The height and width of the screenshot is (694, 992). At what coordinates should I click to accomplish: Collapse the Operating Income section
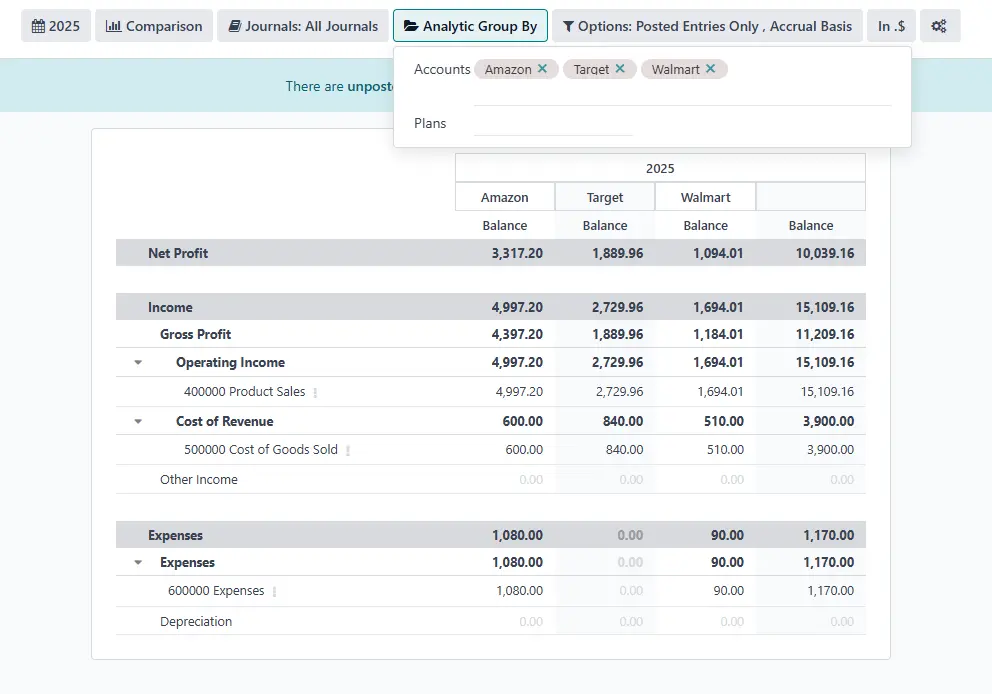[138, 362]
